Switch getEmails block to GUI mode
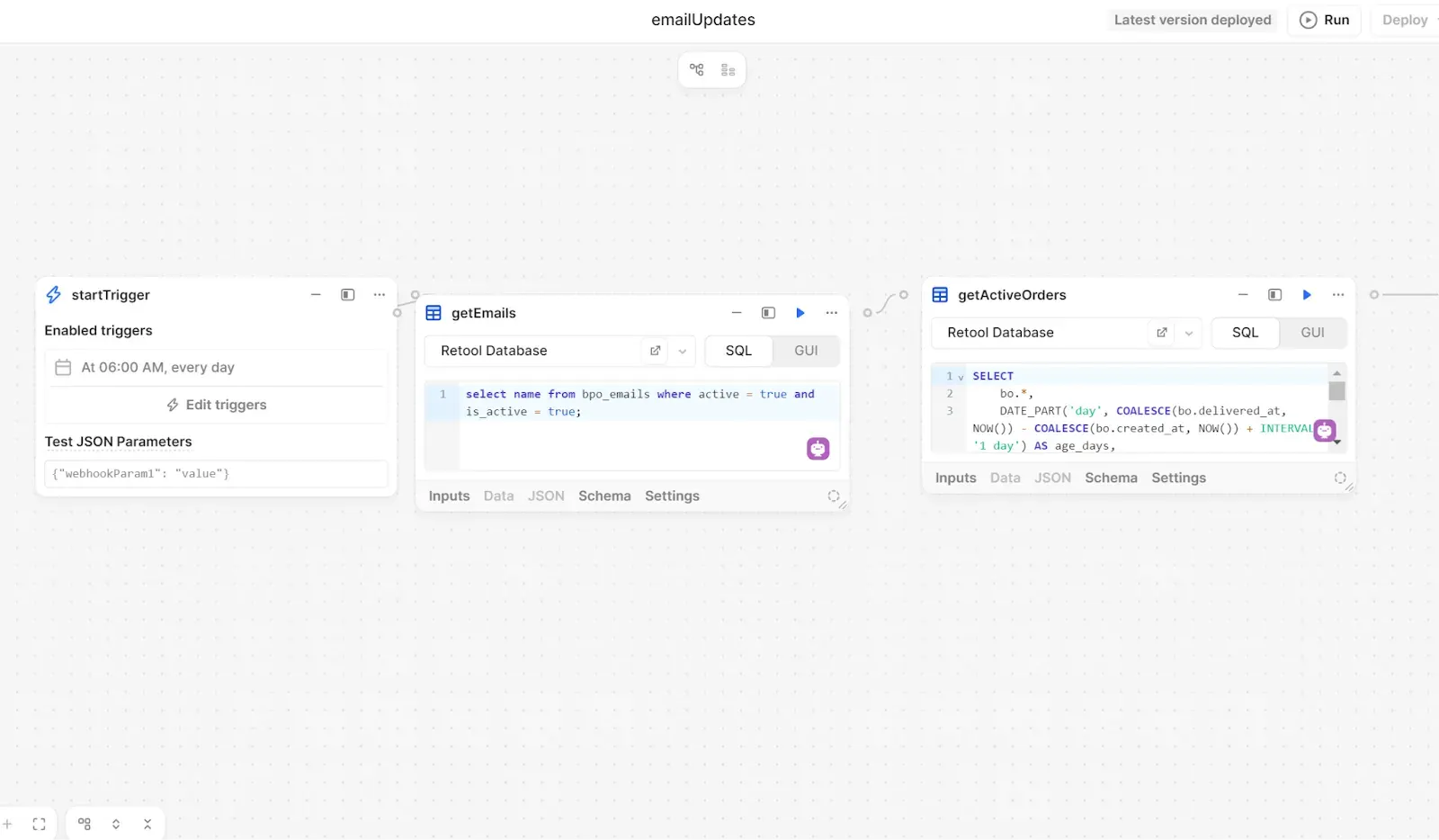The width and height of the screenshot is (1439, 840). pos(806,351)
